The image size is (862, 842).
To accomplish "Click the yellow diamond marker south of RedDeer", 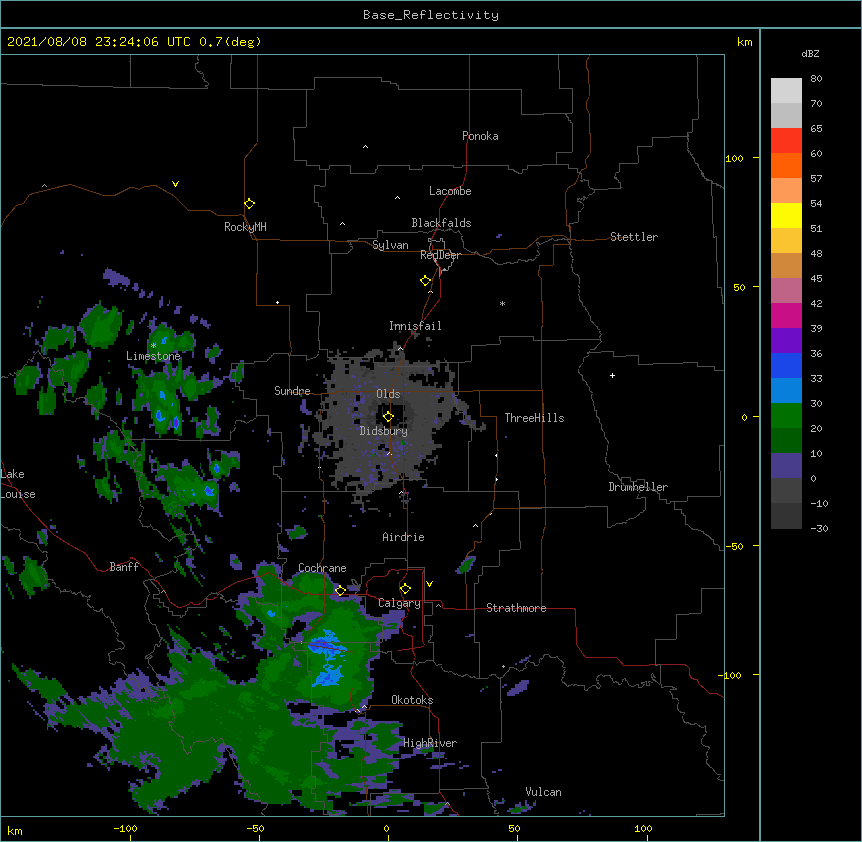I will pos(425,280).
